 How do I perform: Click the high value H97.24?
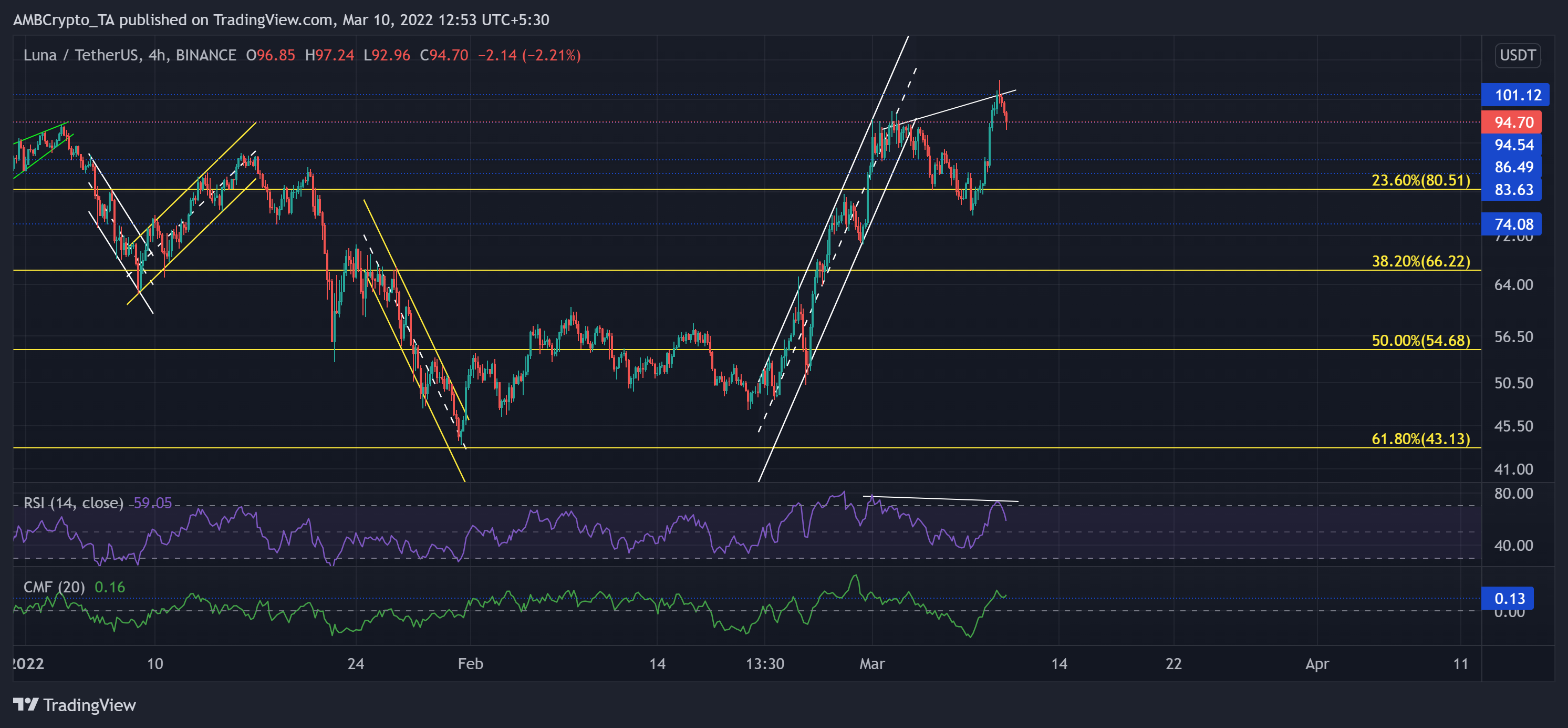329,55
